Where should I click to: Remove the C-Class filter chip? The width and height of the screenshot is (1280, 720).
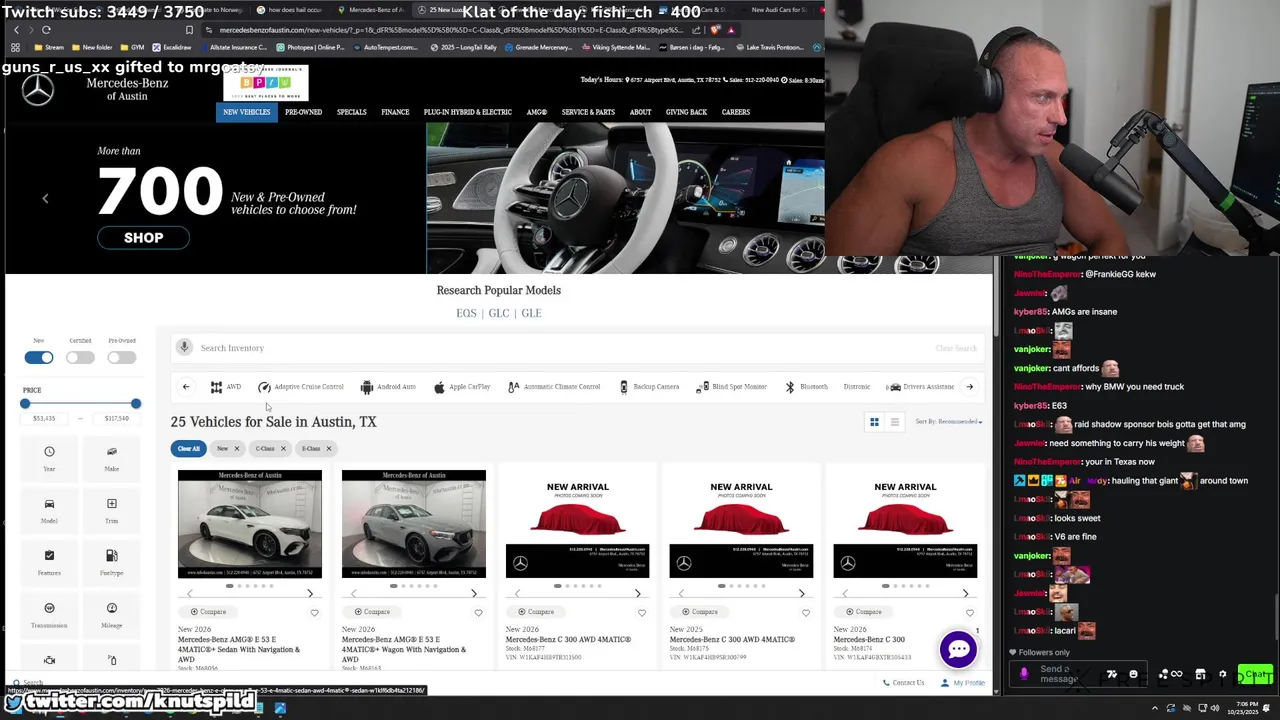click(283, 448)
